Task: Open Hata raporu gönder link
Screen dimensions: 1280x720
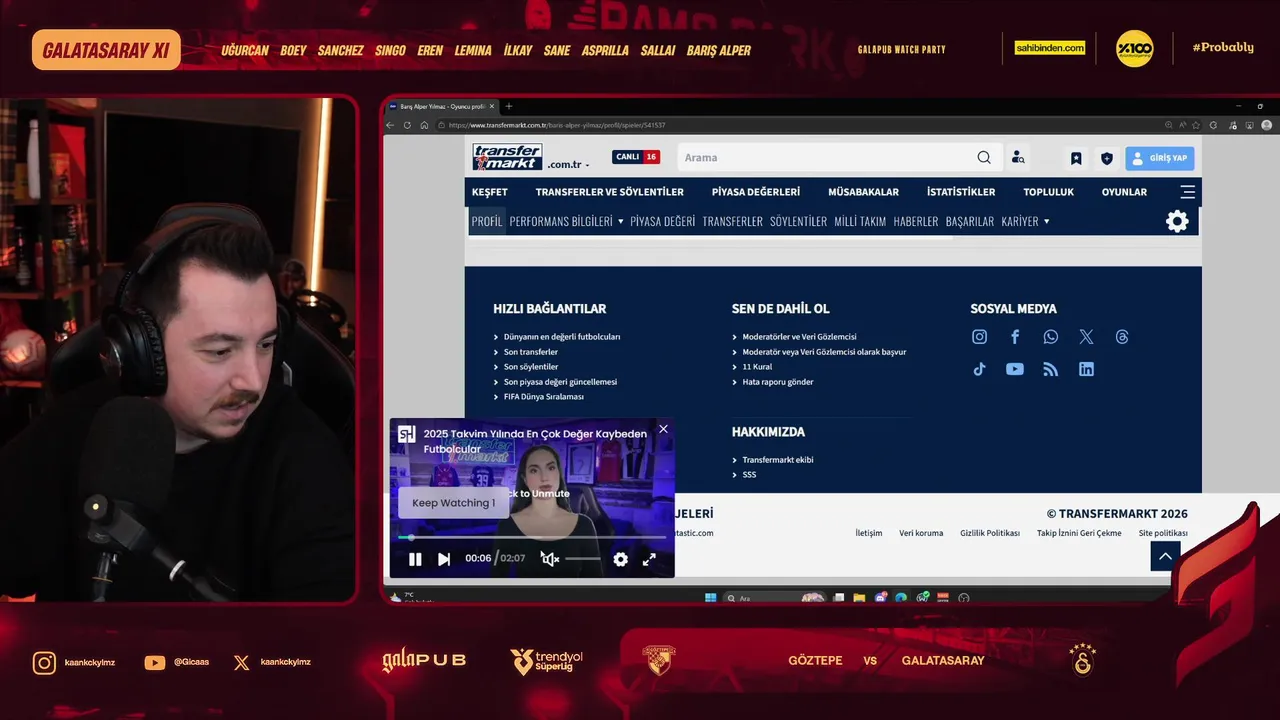Action: pyautogui.click(x=778, y=382)
